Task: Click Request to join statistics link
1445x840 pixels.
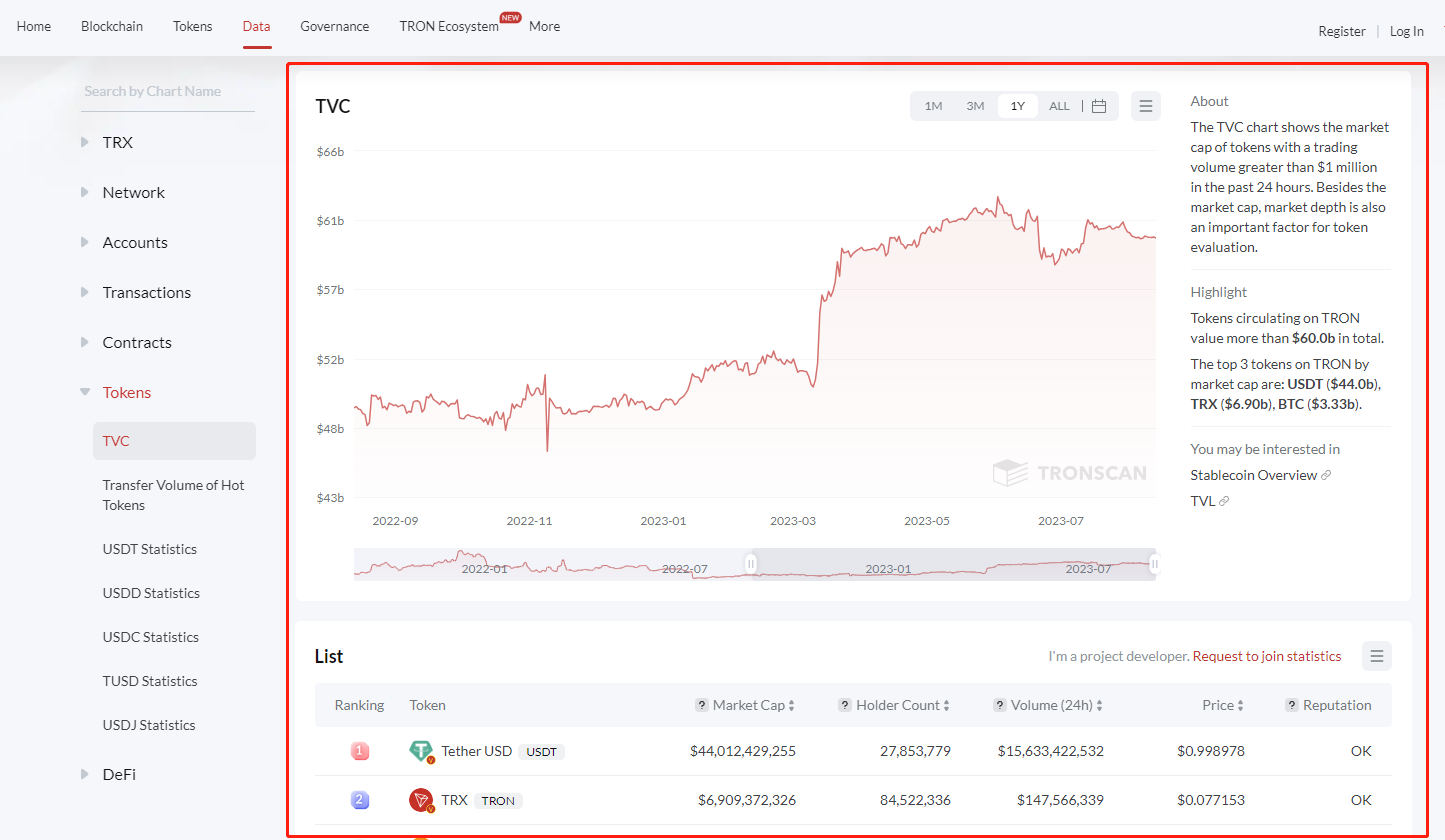Action: (x=1267, y=656)
